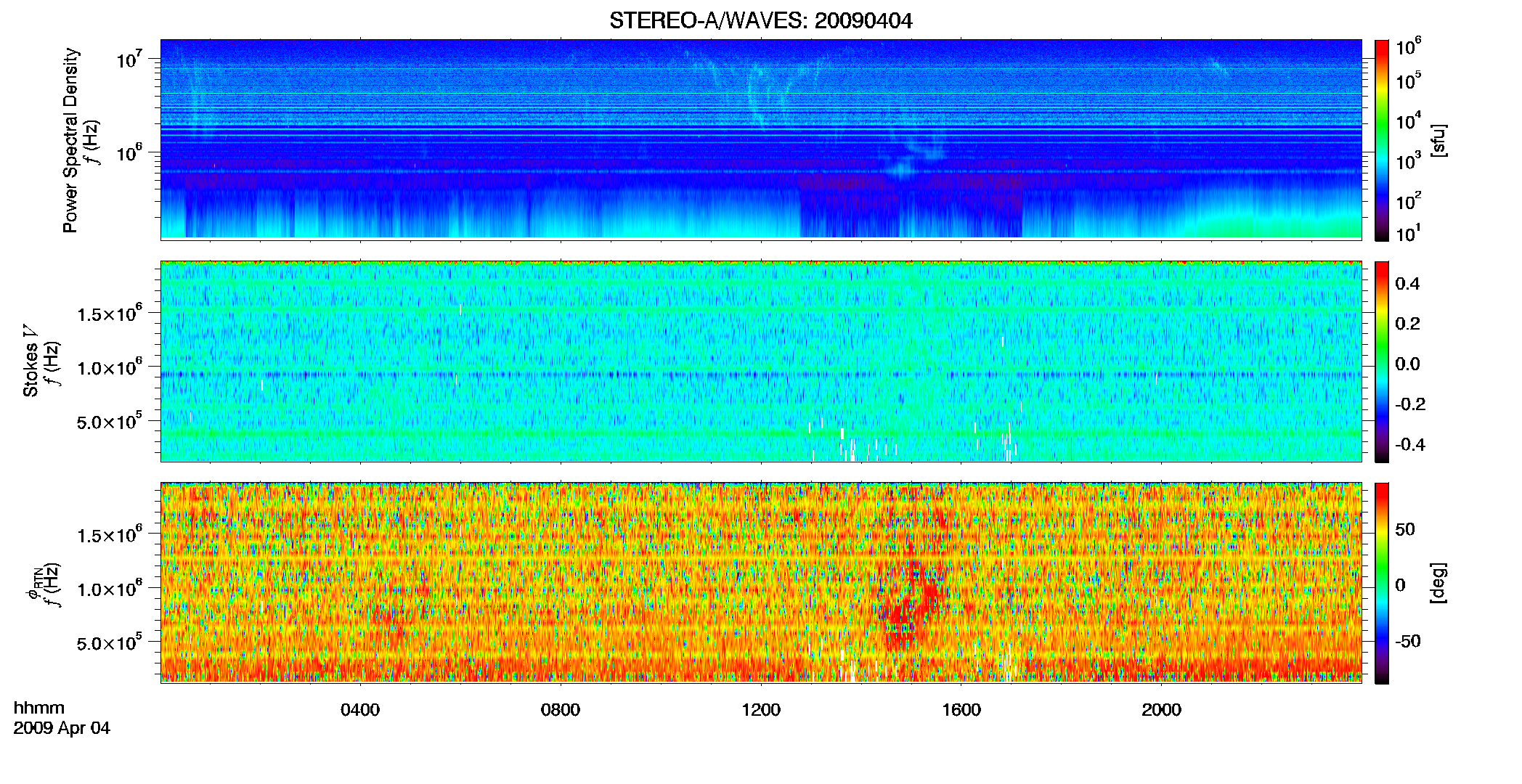Click inside the φ RTN angle spectrogram
Image resolution: width=1522 pixels, height=784 pixels.
click(761, 582)
